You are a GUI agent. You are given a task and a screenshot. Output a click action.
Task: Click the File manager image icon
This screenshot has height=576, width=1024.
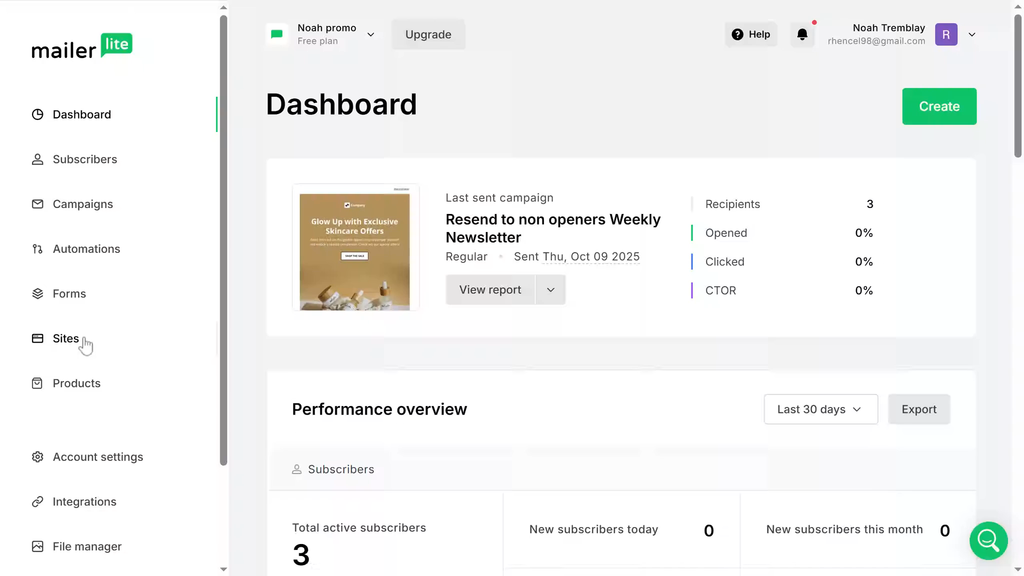[x=38, y=547]
